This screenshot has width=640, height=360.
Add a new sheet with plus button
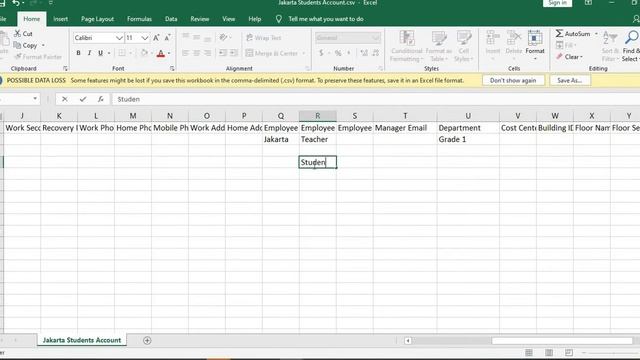point(147,340)
